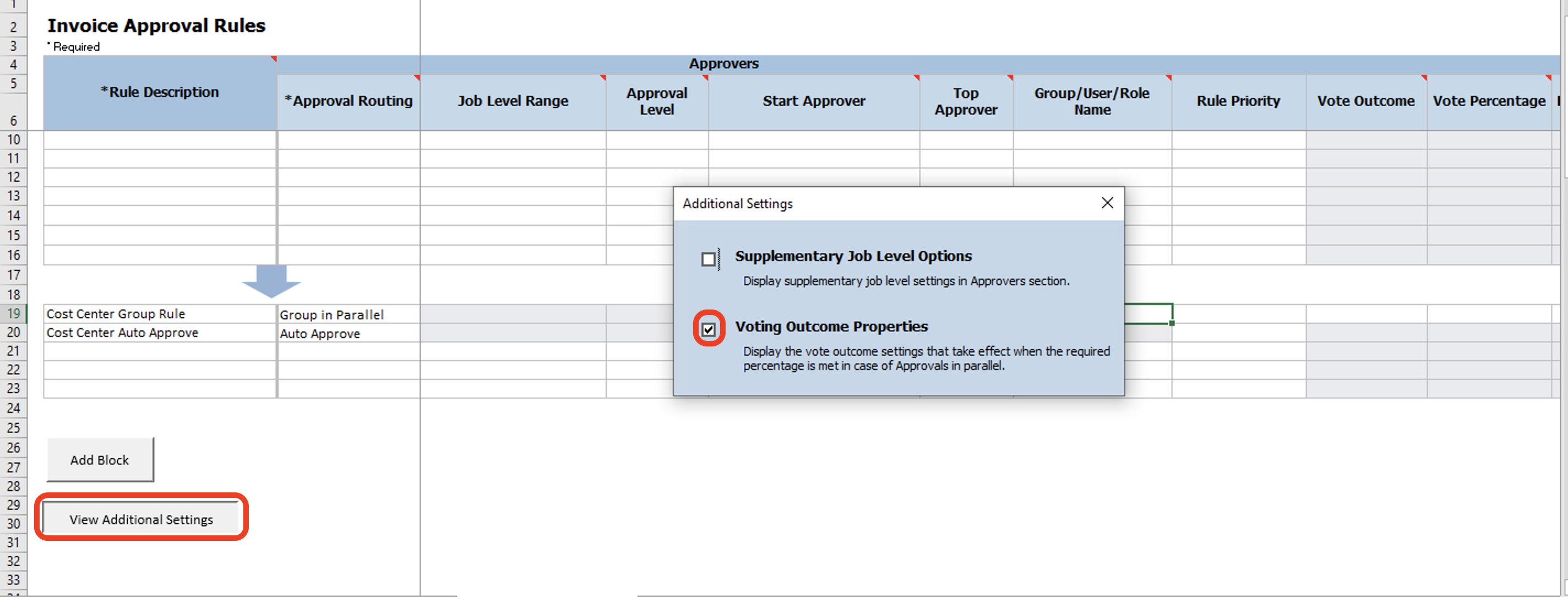Screen dimensions: 1568x597
Task: Select the Group in Parallel routing cell
Action: click(x=348, y=314)
